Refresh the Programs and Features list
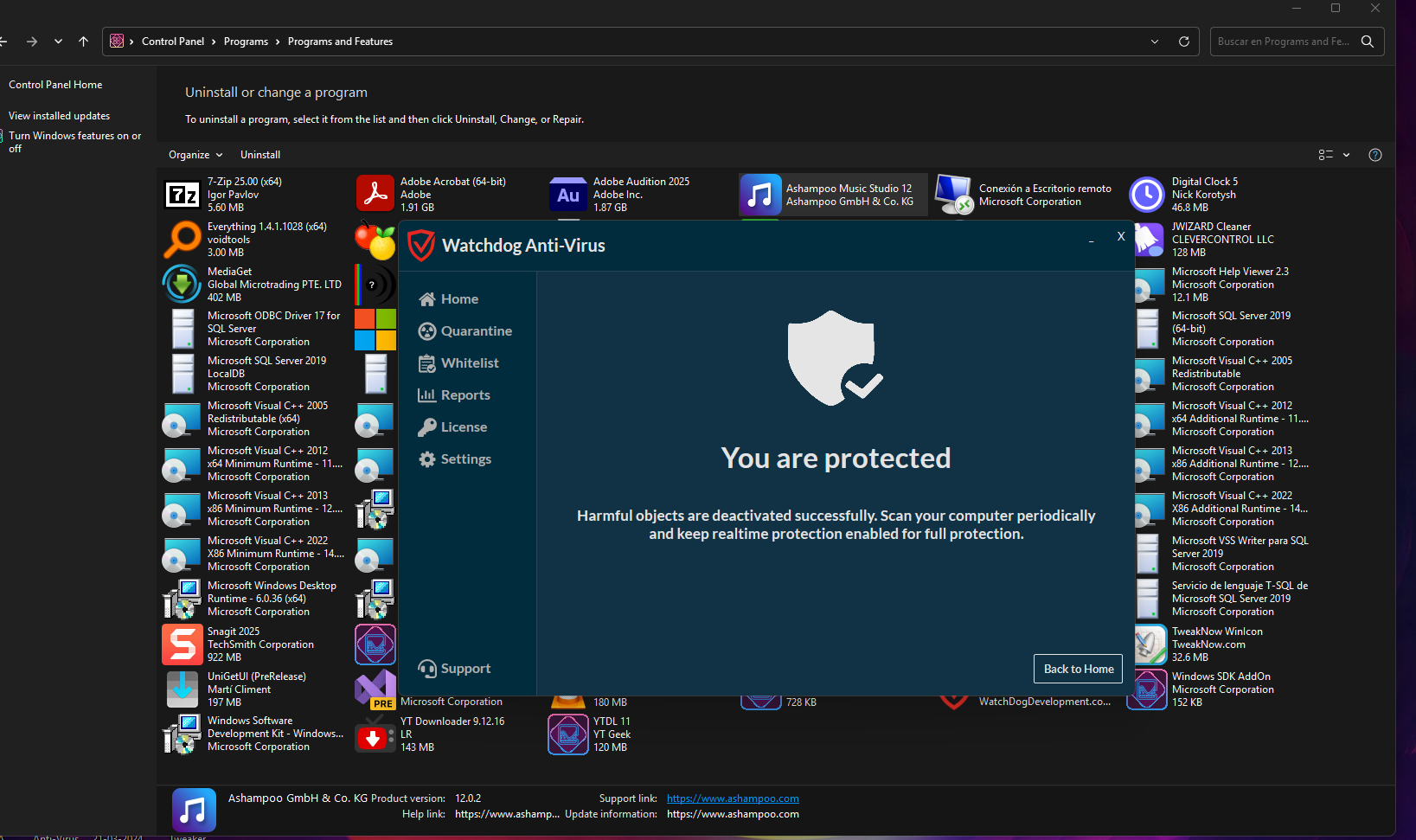The width and height of the screenshot is (1416, 840). pyautogui.click(x=1184, y=42)
